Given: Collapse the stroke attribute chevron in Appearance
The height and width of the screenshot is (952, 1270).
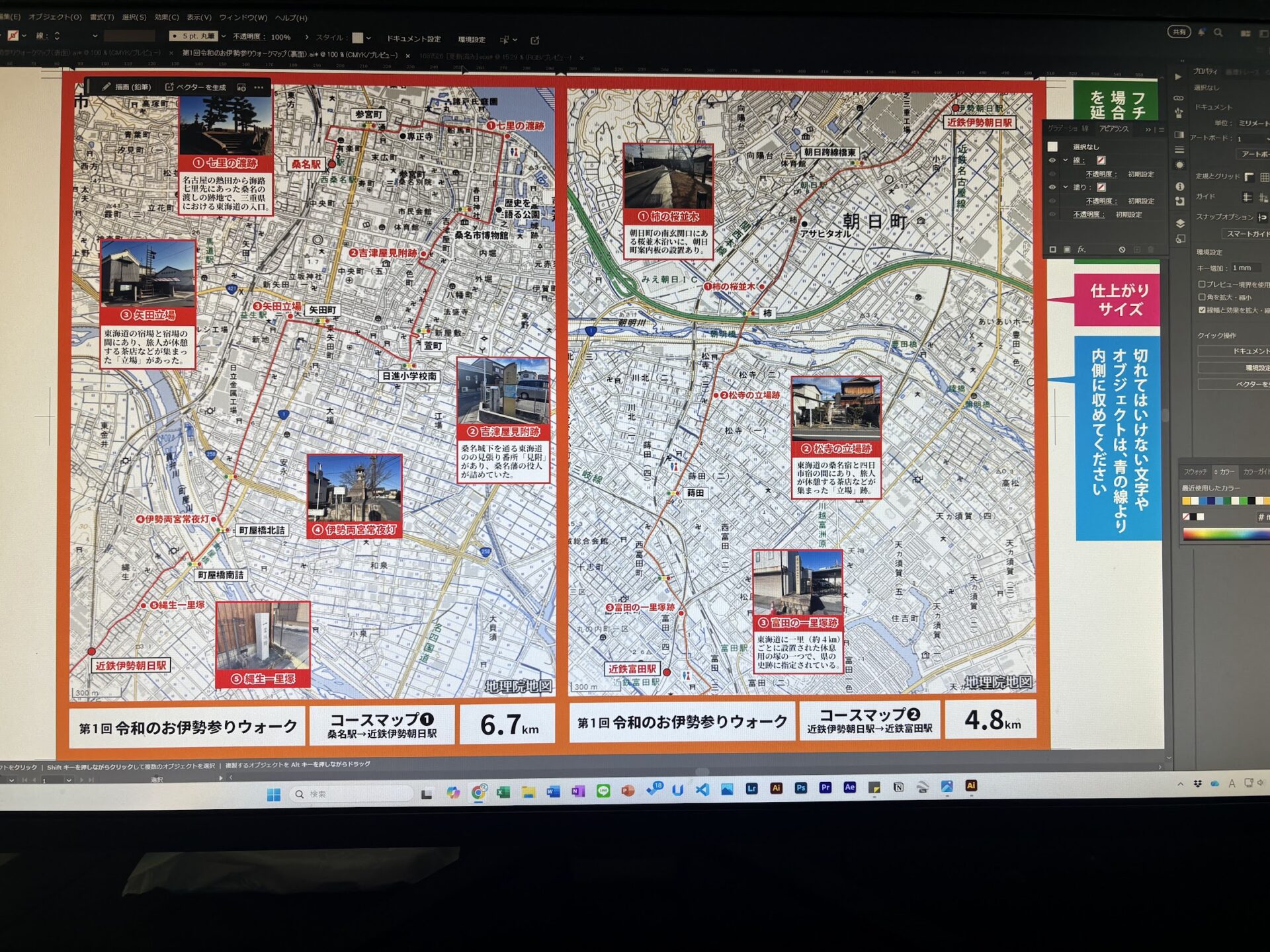Looking at the screenshot, I should [1065, 160].
